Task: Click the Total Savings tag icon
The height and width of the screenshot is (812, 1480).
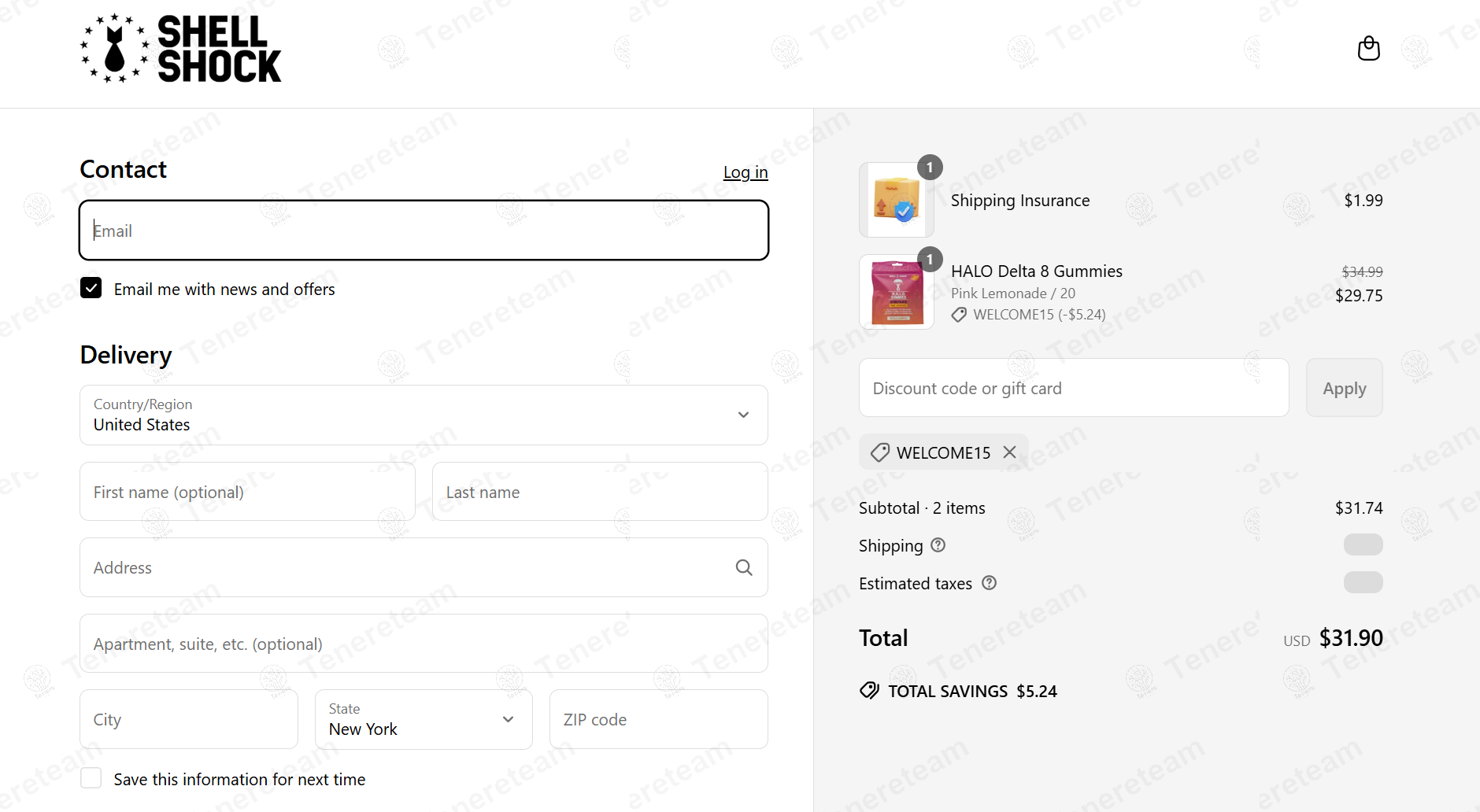Action: [x=869, y=691]
